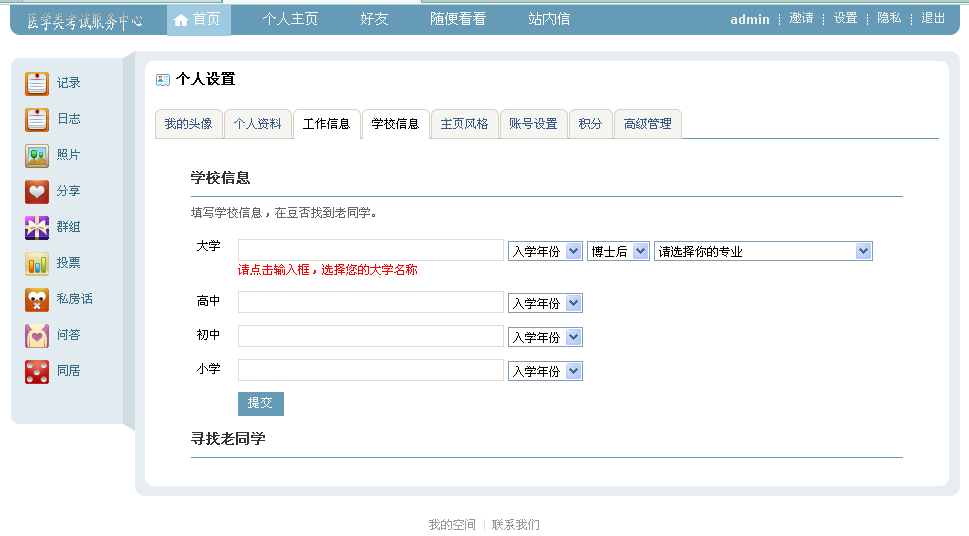Open 个人主页 in top navigation
Viewport: 969px width, 536px height.
tap(290, 19)
